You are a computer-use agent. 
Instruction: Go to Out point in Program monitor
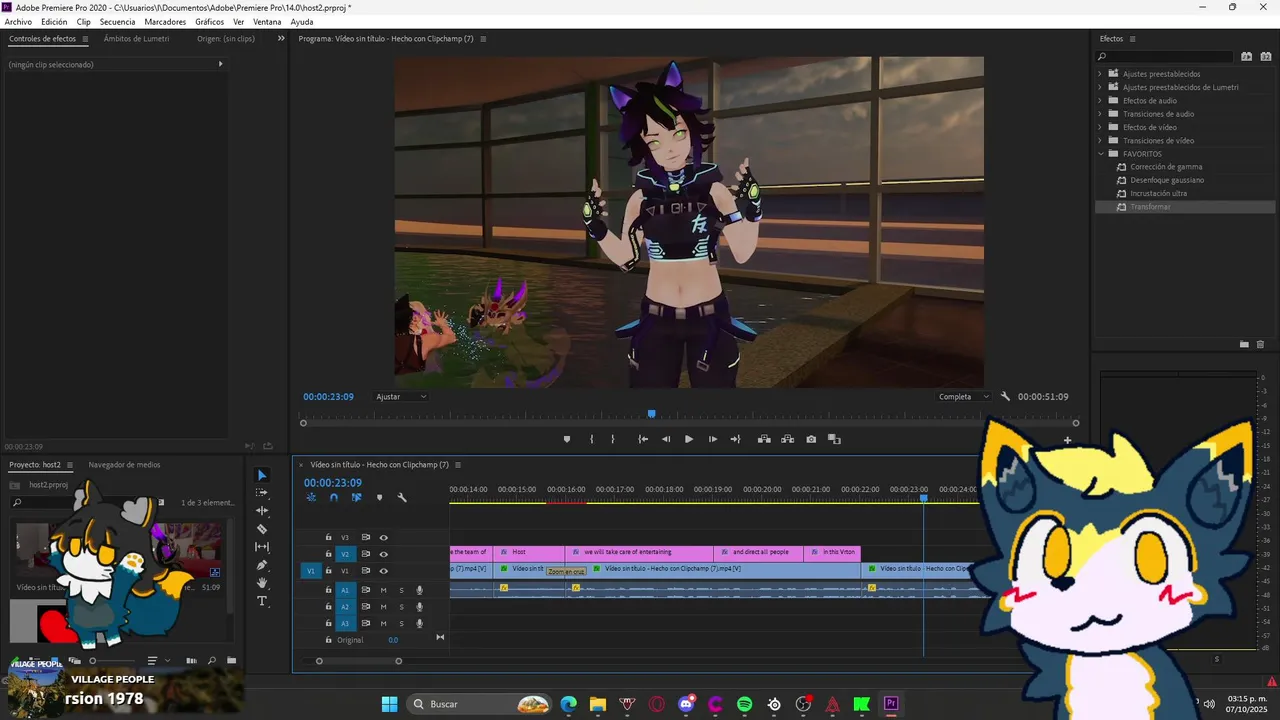(736, 439)
